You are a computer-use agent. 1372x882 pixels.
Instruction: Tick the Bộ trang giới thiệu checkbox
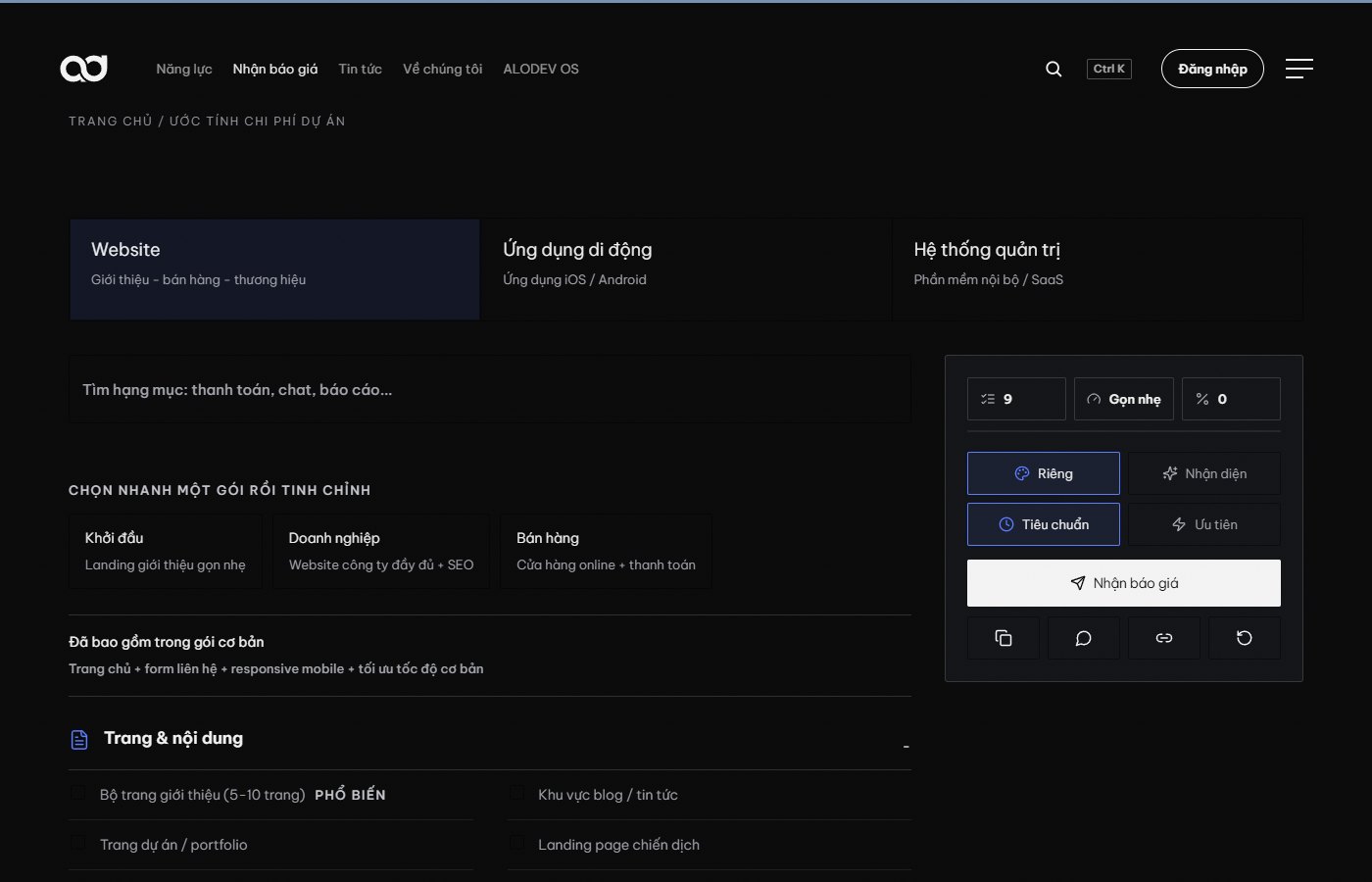pyautogui.click(x=77, y=793)
